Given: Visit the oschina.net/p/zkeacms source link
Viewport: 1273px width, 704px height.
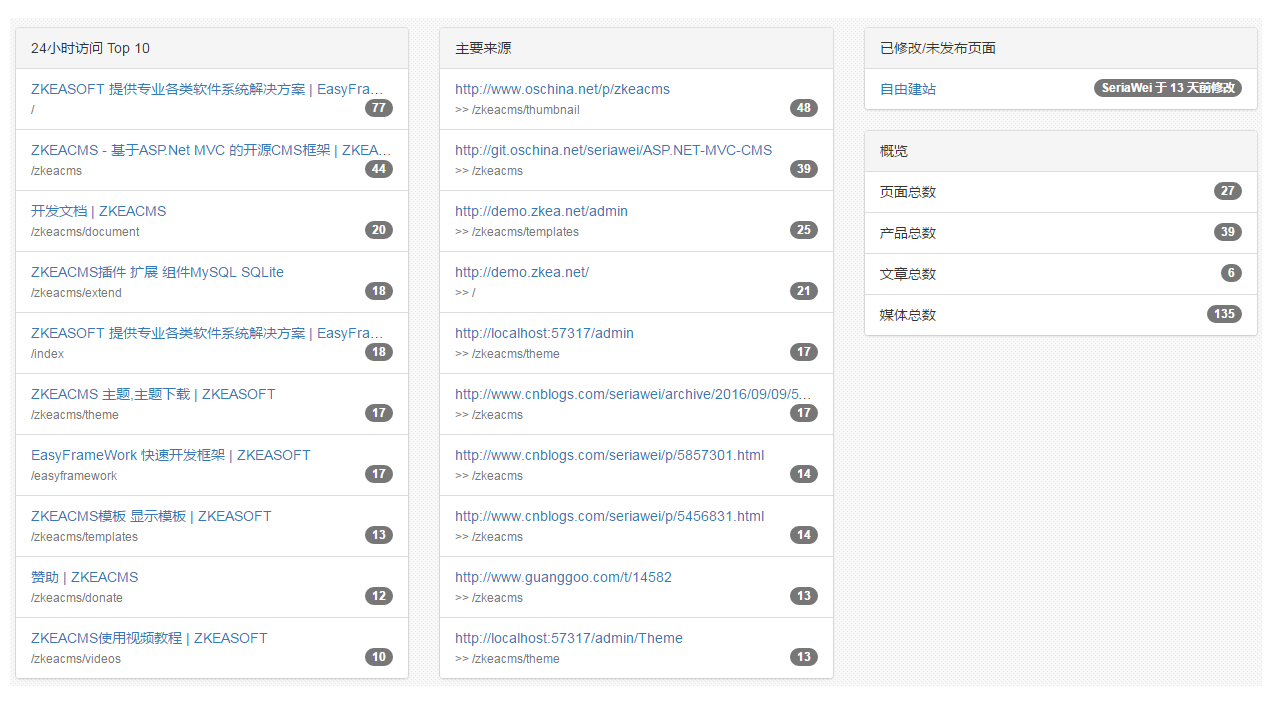Looking at the screenshot, I should pyautogui.click(x=562, y=89).
